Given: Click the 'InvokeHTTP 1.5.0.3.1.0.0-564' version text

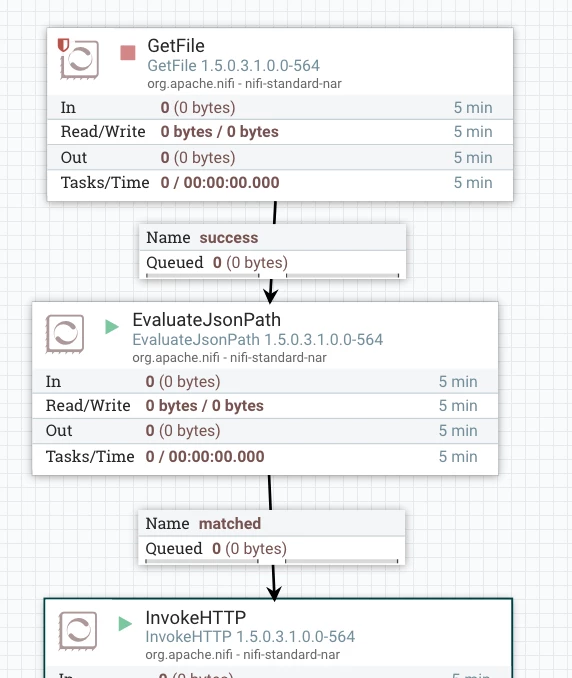Looking at the screenshot, I should (x=250, y=636).
